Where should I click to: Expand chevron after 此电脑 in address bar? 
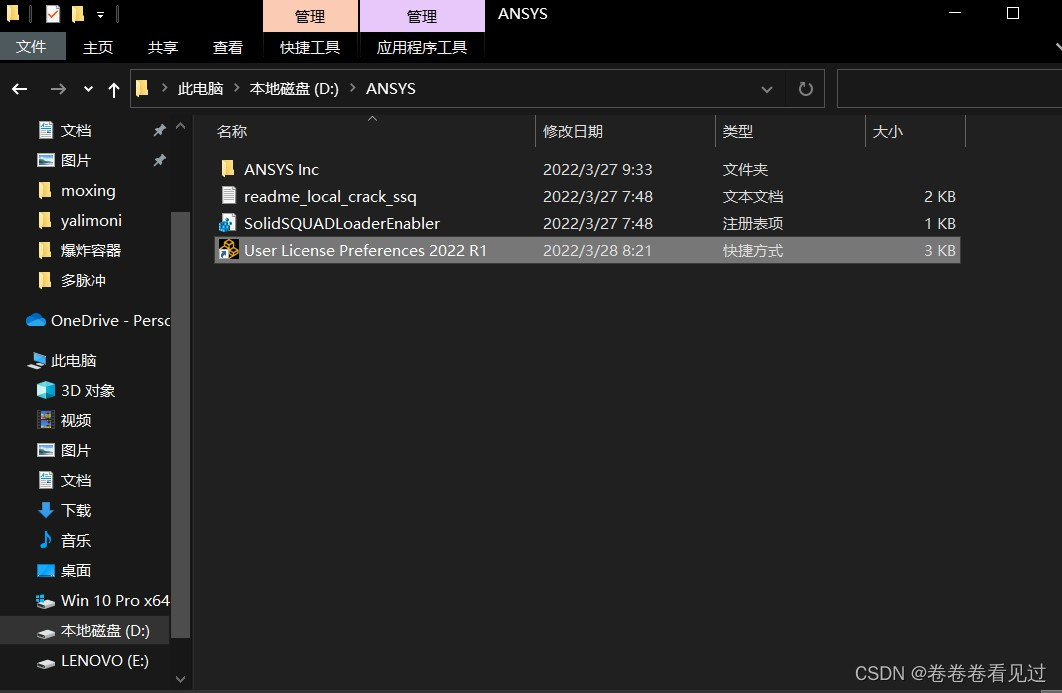coord(236,88)
